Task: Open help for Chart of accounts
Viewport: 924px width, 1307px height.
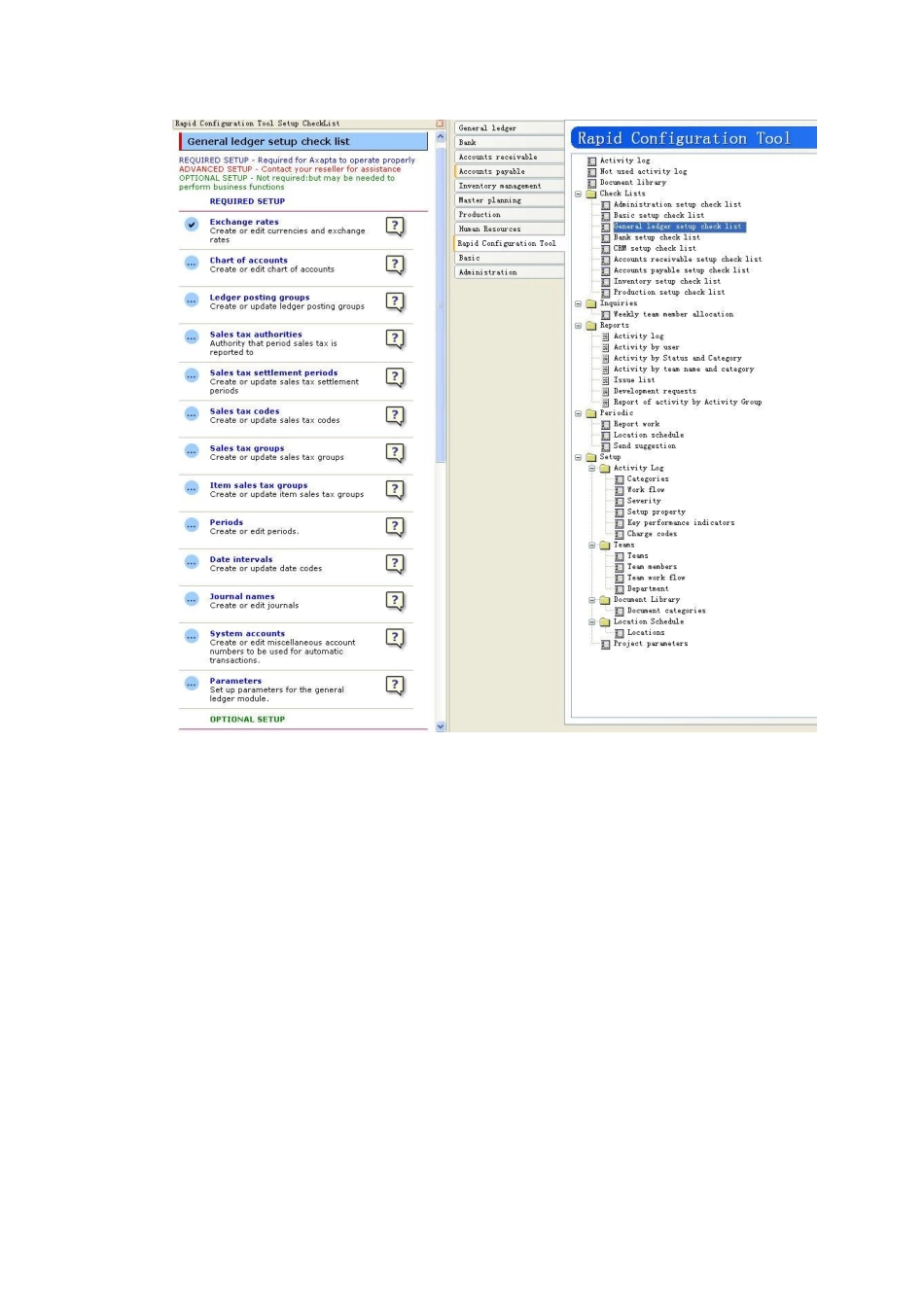Action: 395,264
